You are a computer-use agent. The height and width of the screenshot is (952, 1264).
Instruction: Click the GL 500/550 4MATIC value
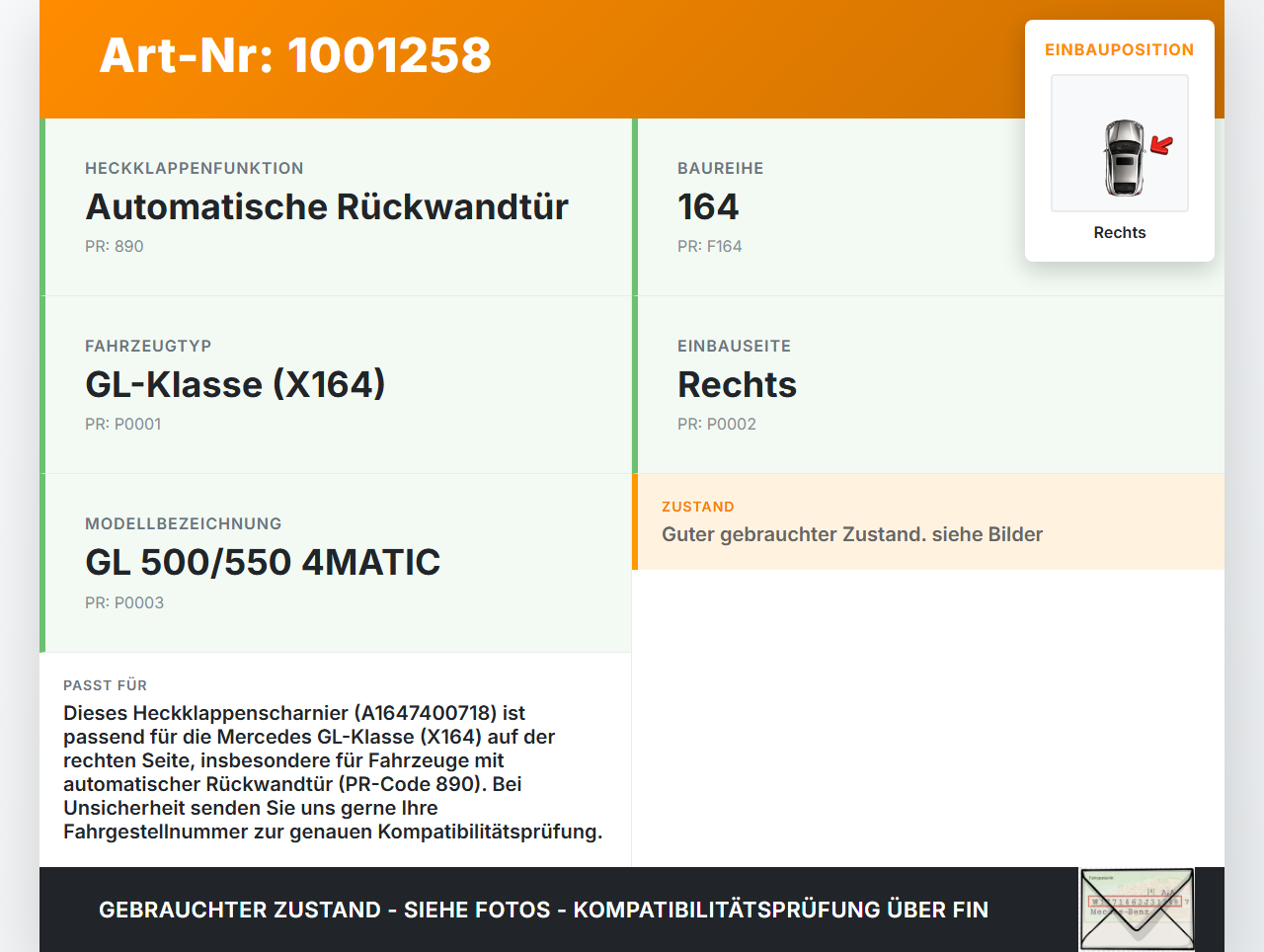[x=263, y=562]
